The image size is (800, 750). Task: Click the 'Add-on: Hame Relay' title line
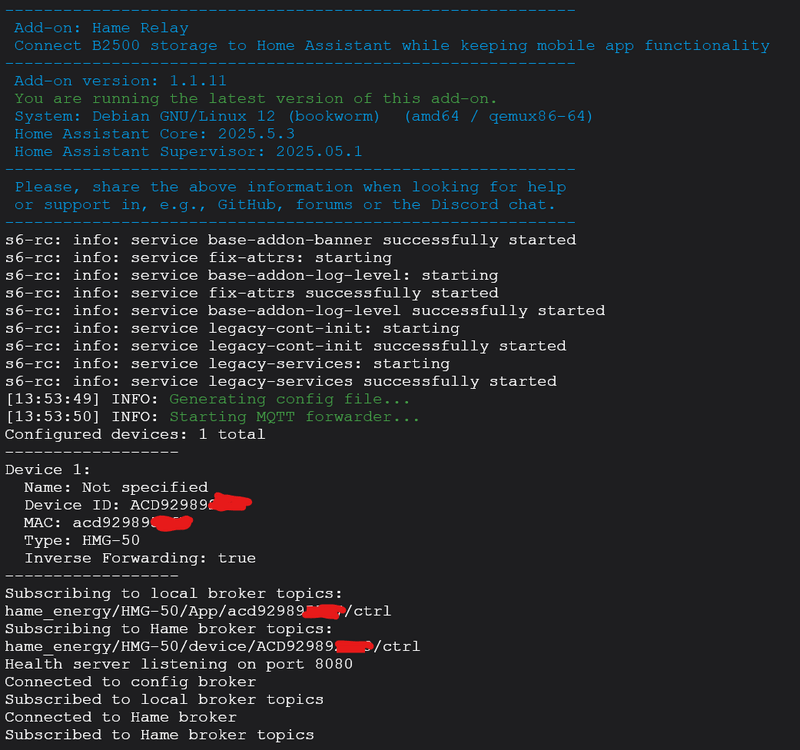pos(102,28)
